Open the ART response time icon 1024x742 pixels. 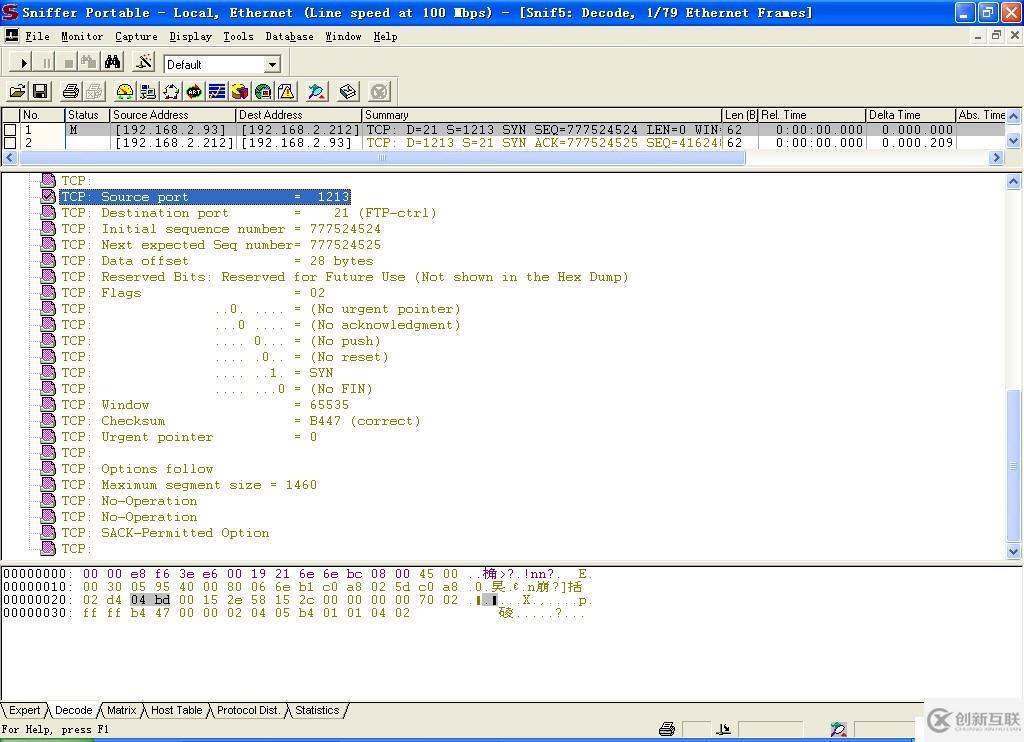point(194,91)
